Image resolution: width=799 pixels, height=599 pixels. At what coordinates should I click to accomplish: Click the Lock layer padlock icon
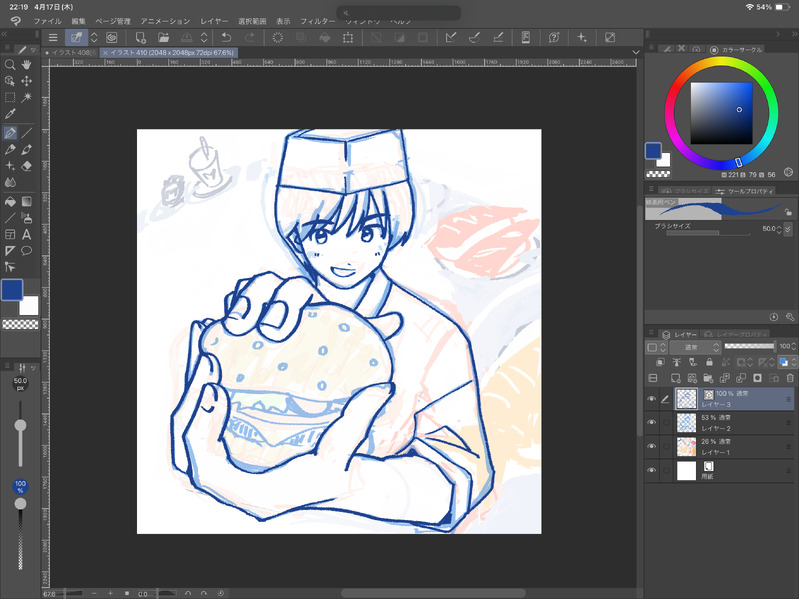click(x=709, y=362)
